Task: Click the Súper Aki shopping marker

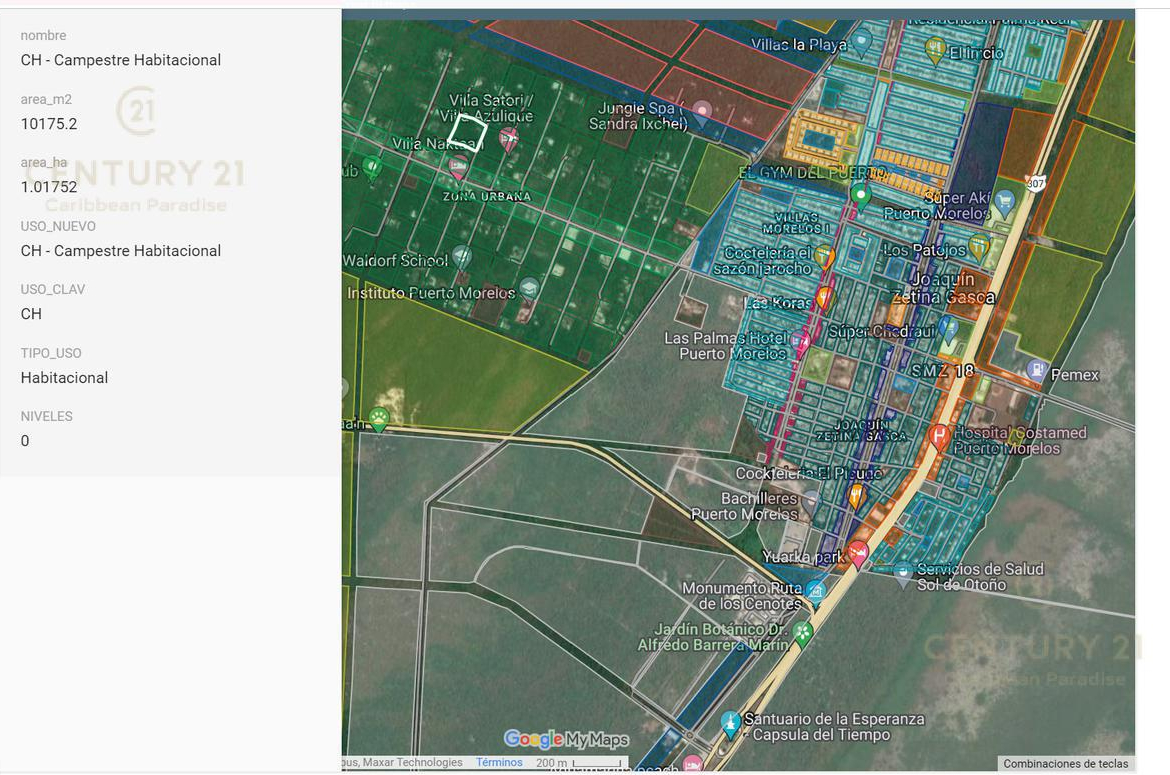Action: point(1004,202)
